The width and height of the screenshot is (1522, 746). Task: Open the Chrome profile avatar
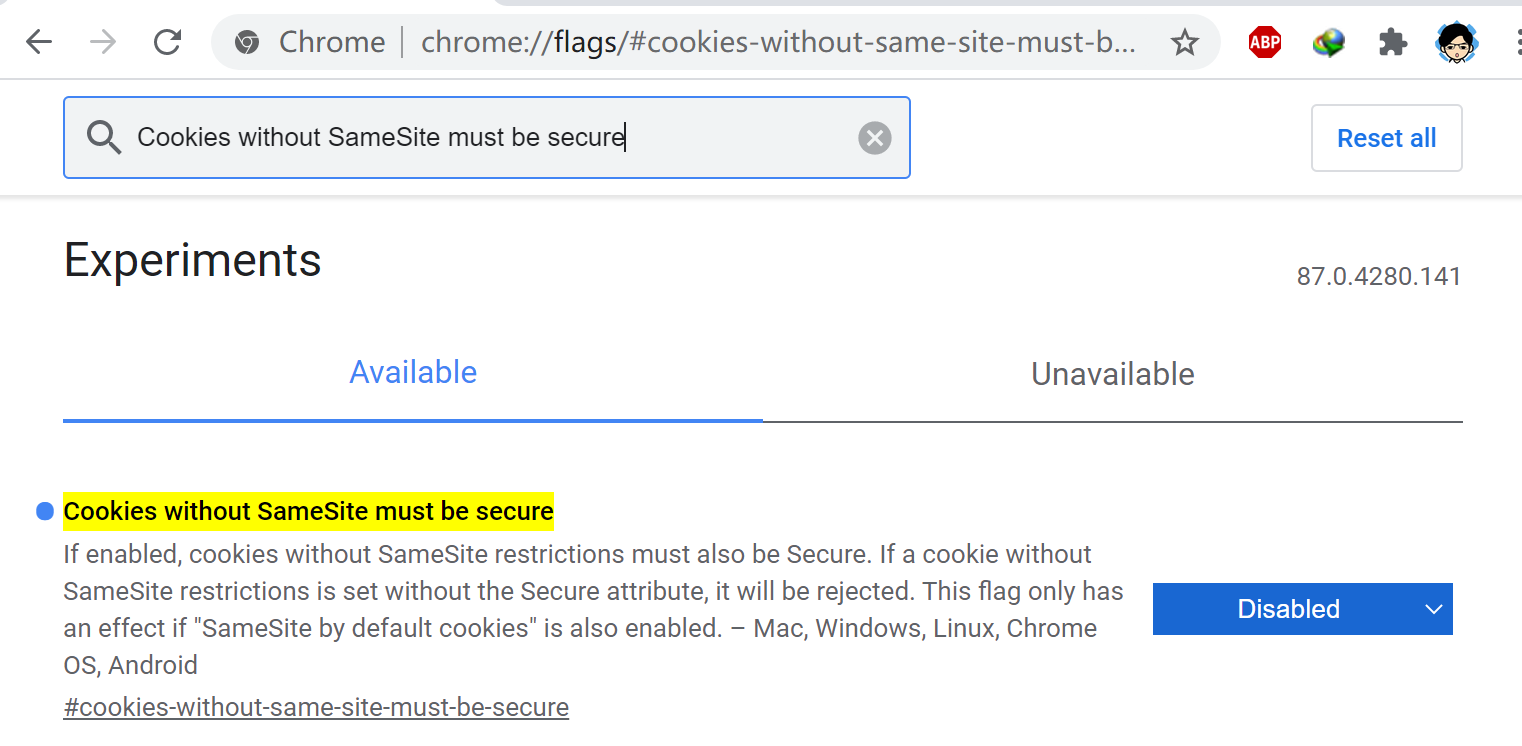(1457, 42)
